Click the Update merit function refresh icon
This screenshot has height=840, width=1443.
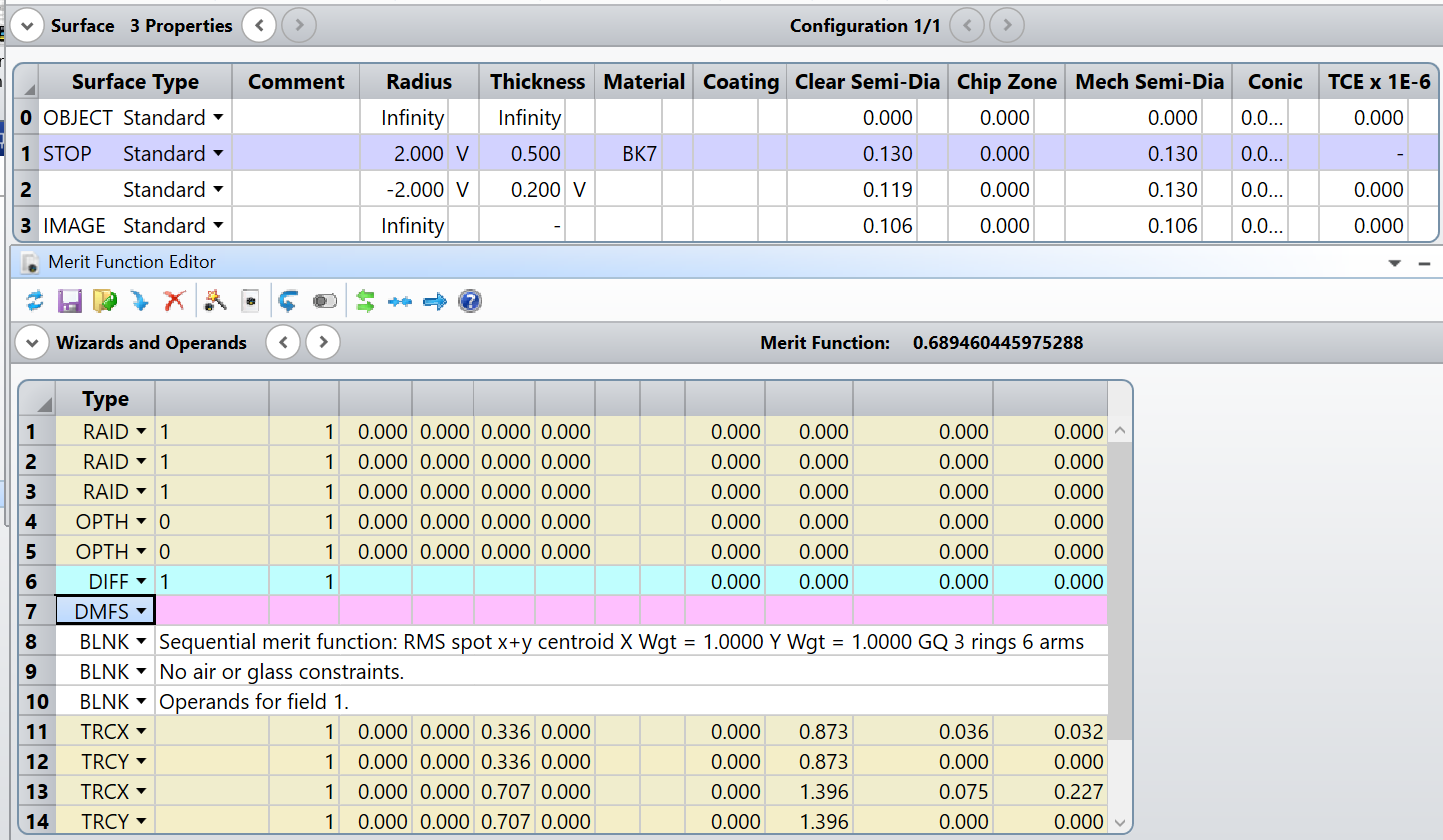point(35,301)
